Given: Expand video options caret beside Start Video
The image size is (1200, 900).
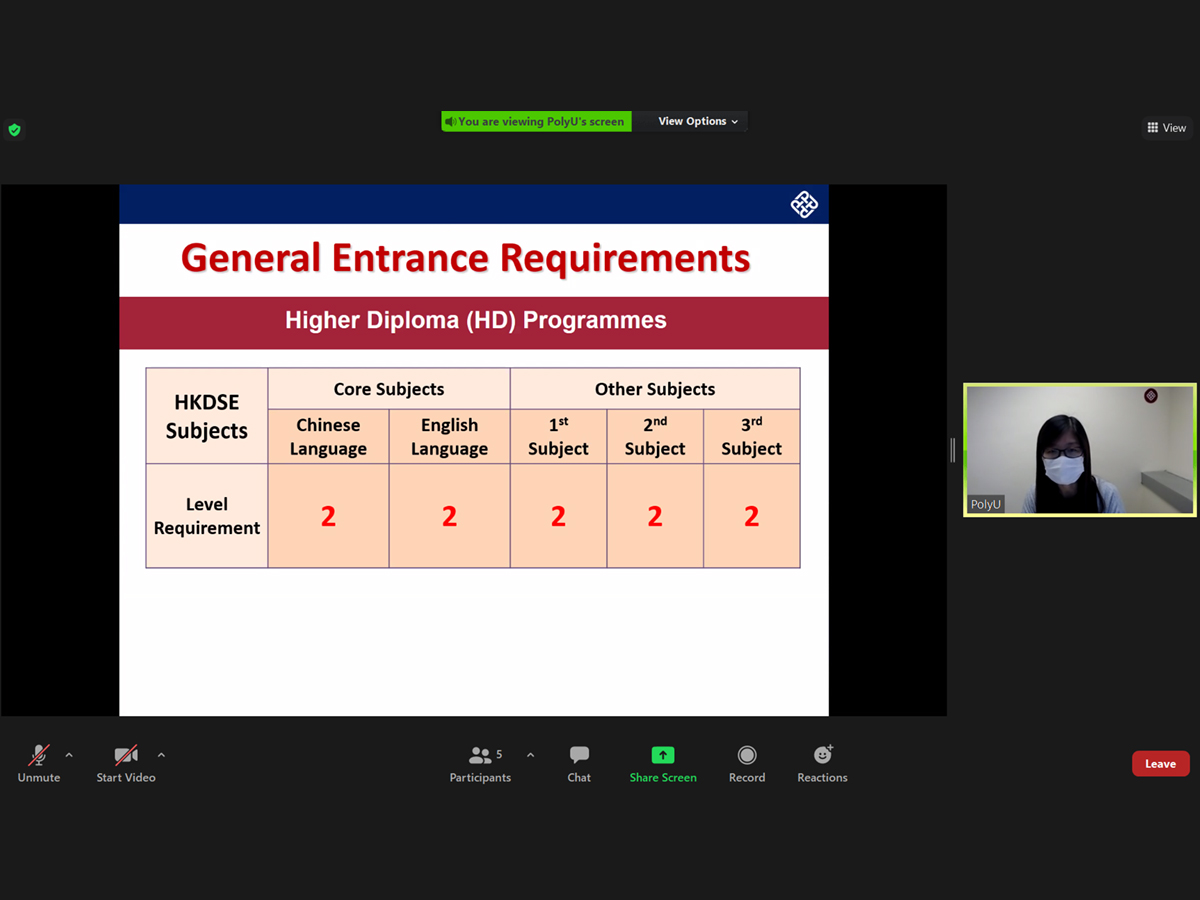Looking at the screenshot, I should [x=161, y=755].
